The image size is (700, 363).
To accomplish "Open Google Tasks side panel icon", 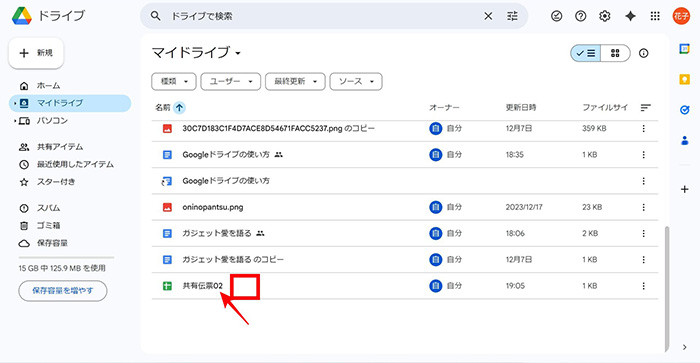I will pyautogui.click(x=684, y=110).
